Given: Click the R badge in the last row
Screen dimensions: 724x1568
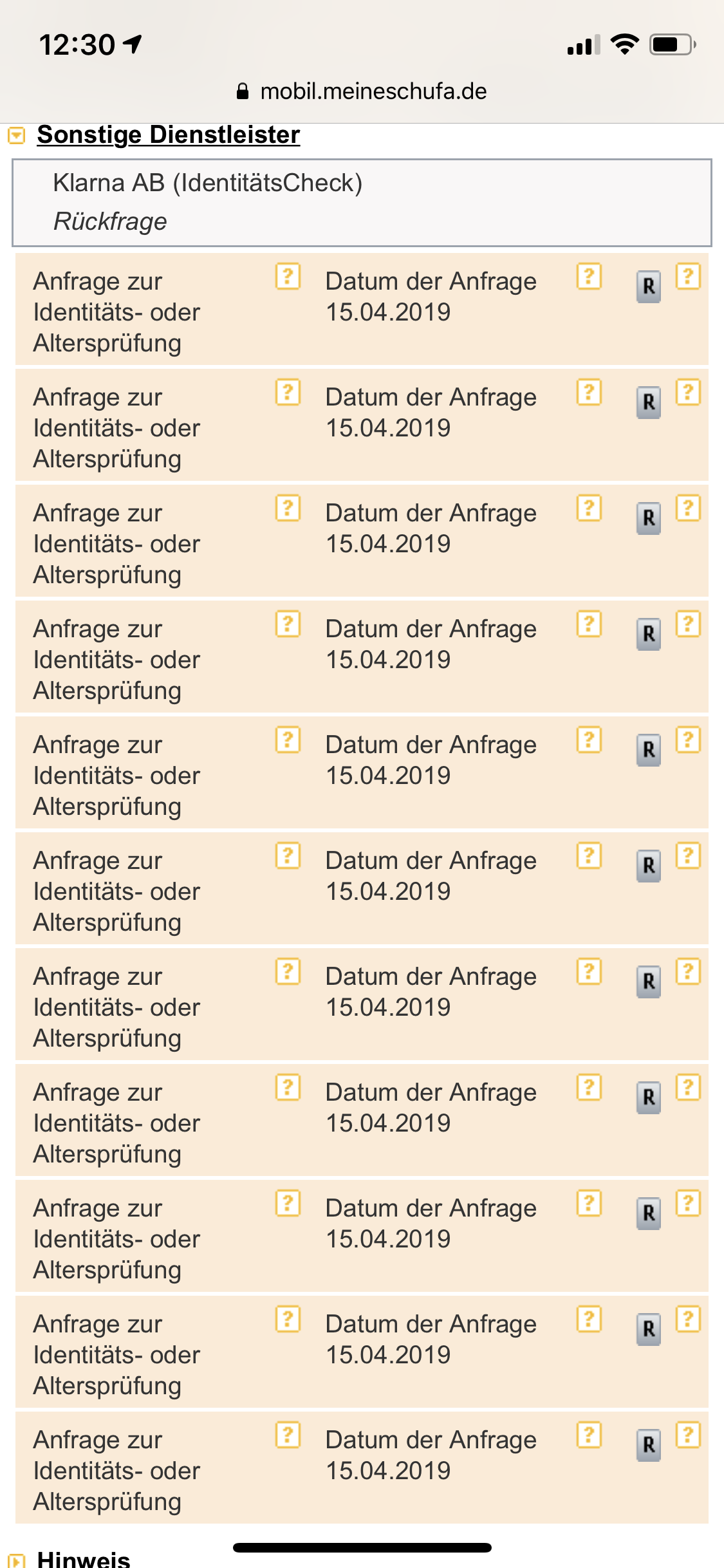Looking at the screenshot, I should tap(649, 1445).
